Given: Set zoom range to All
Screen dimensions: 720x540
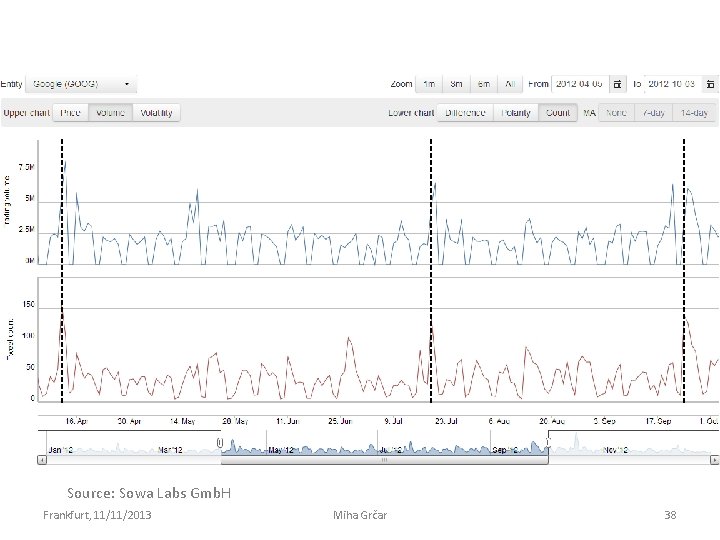Looking at the screenshot, I should tap(510, 84).
